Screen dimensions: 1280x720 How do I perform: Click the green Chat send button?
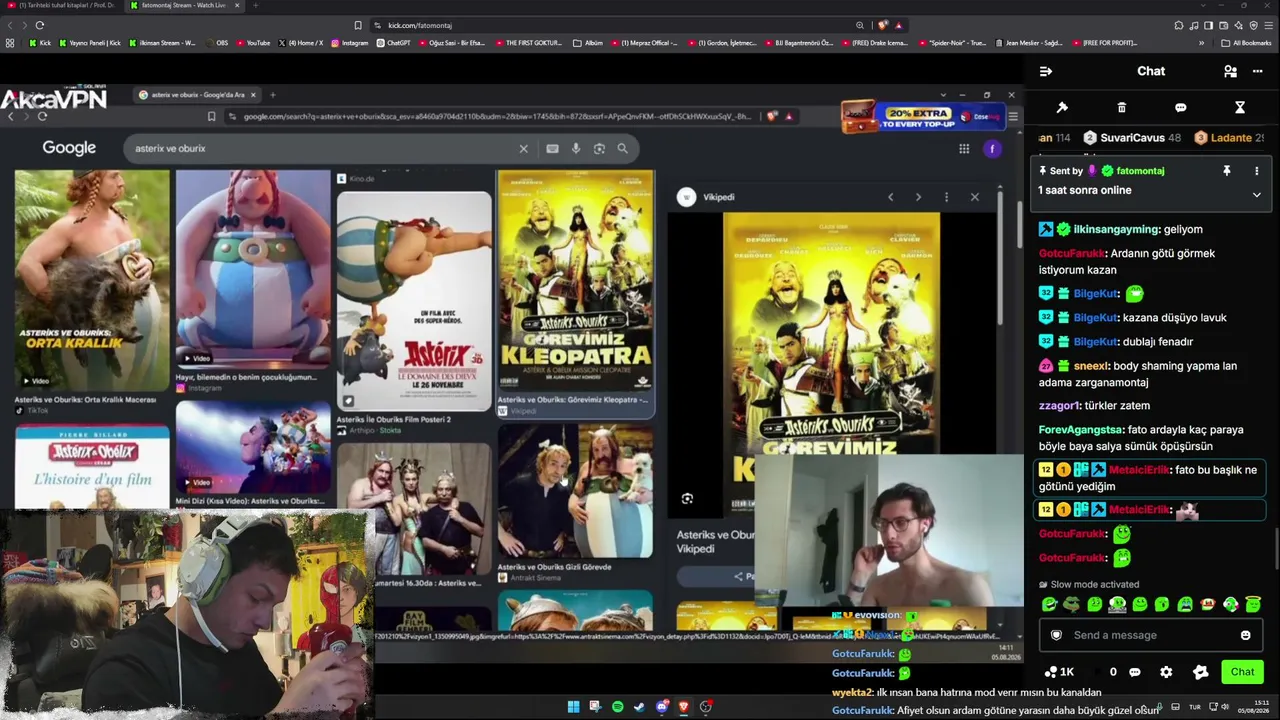1242,672
